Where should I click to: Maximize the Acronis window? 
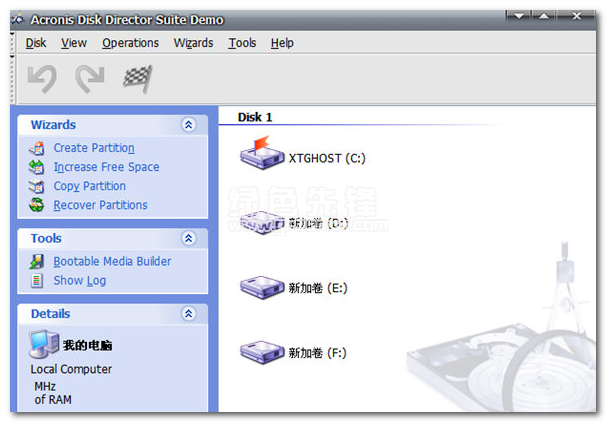pyautogui.click(x=544, y=16)
